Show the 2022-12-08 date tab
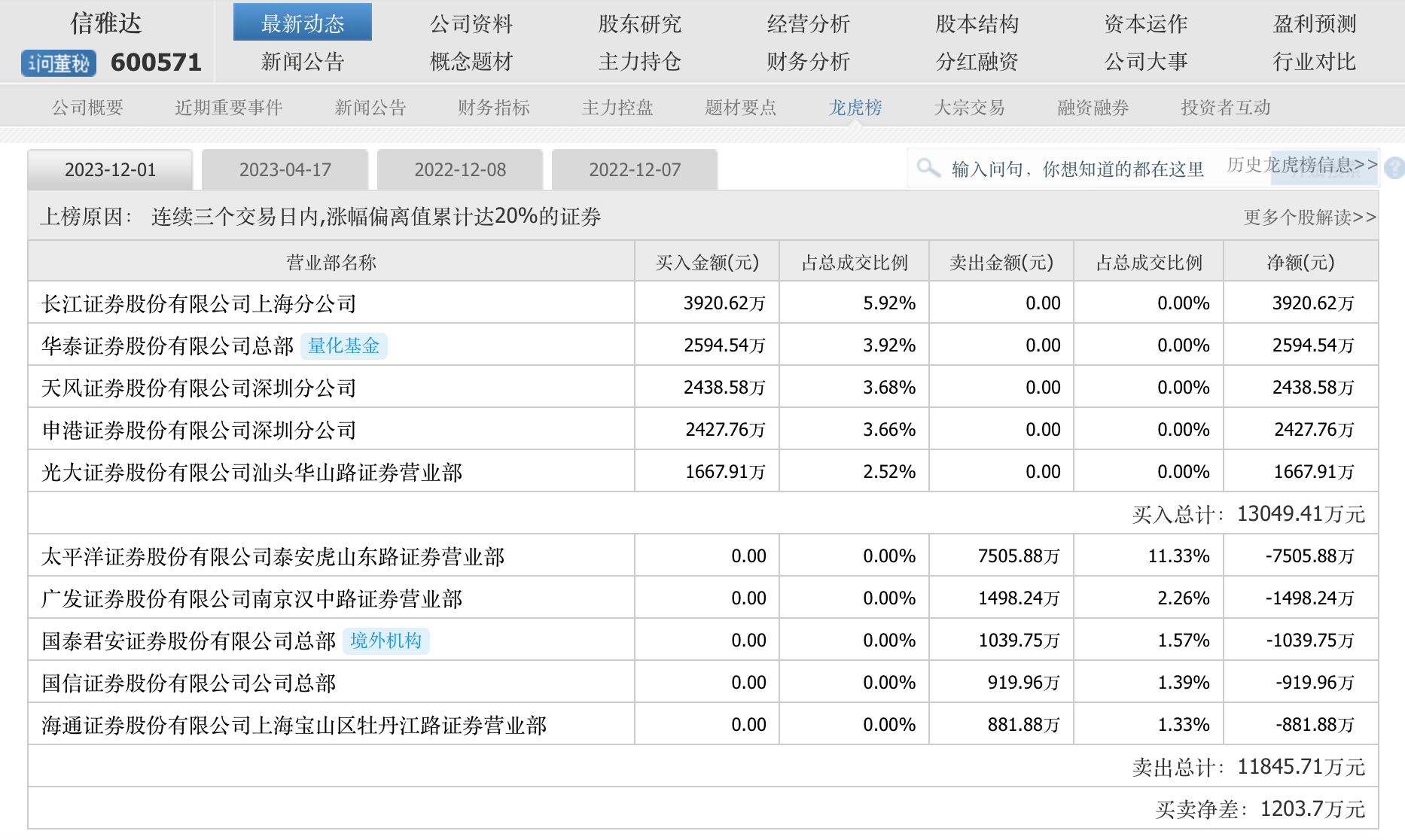1405x840 pixels. tap(460, 170)
